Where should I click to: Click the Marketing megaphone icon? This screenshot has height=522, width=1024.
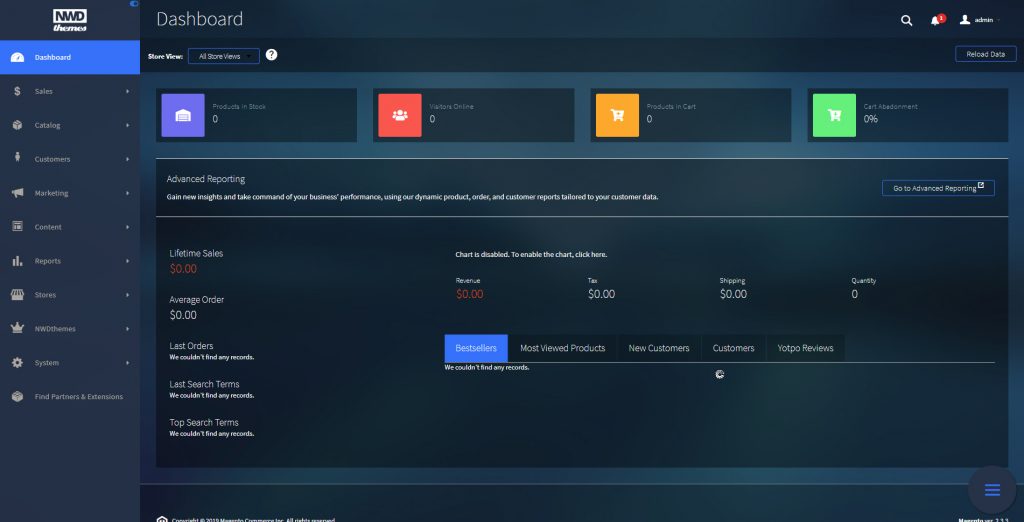pyautogui.click(x=18, y=193)
